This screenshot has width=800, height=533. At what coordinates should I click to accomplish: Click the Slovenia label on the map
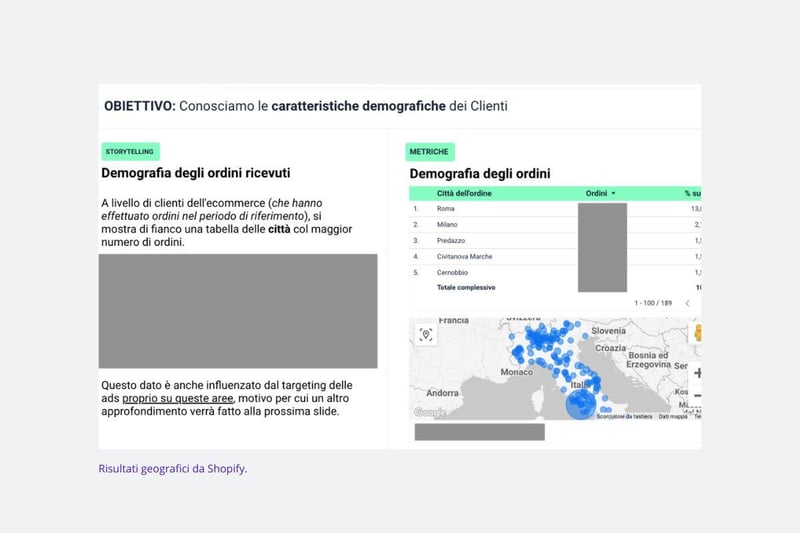point(608,331)
